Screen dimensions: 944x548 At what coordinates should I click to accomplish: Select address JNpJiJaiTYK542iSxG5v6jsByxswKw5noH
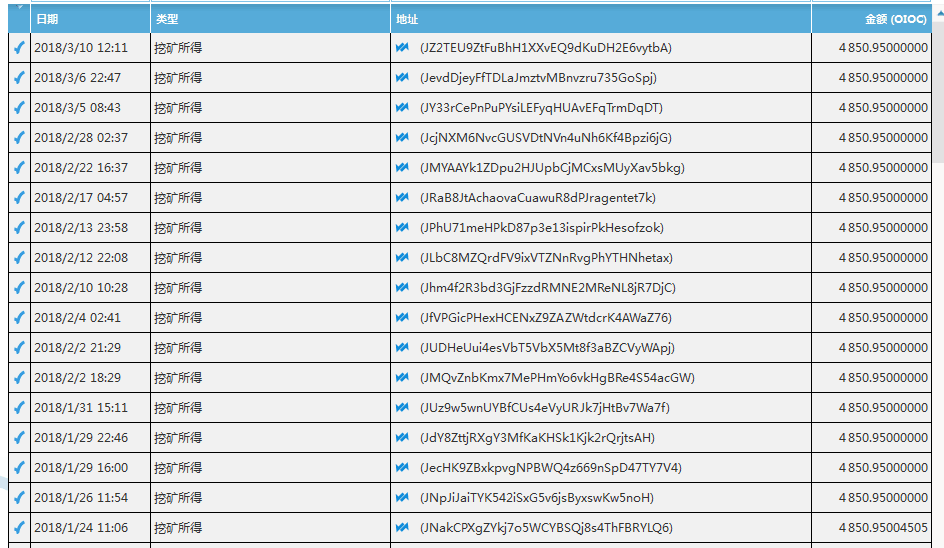536,497
